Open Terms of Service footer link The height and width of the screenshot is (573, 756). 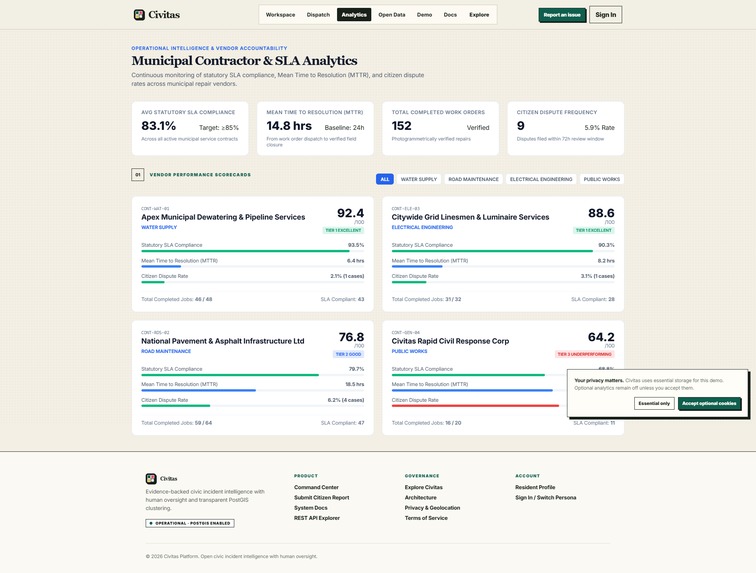pos(426,518)
